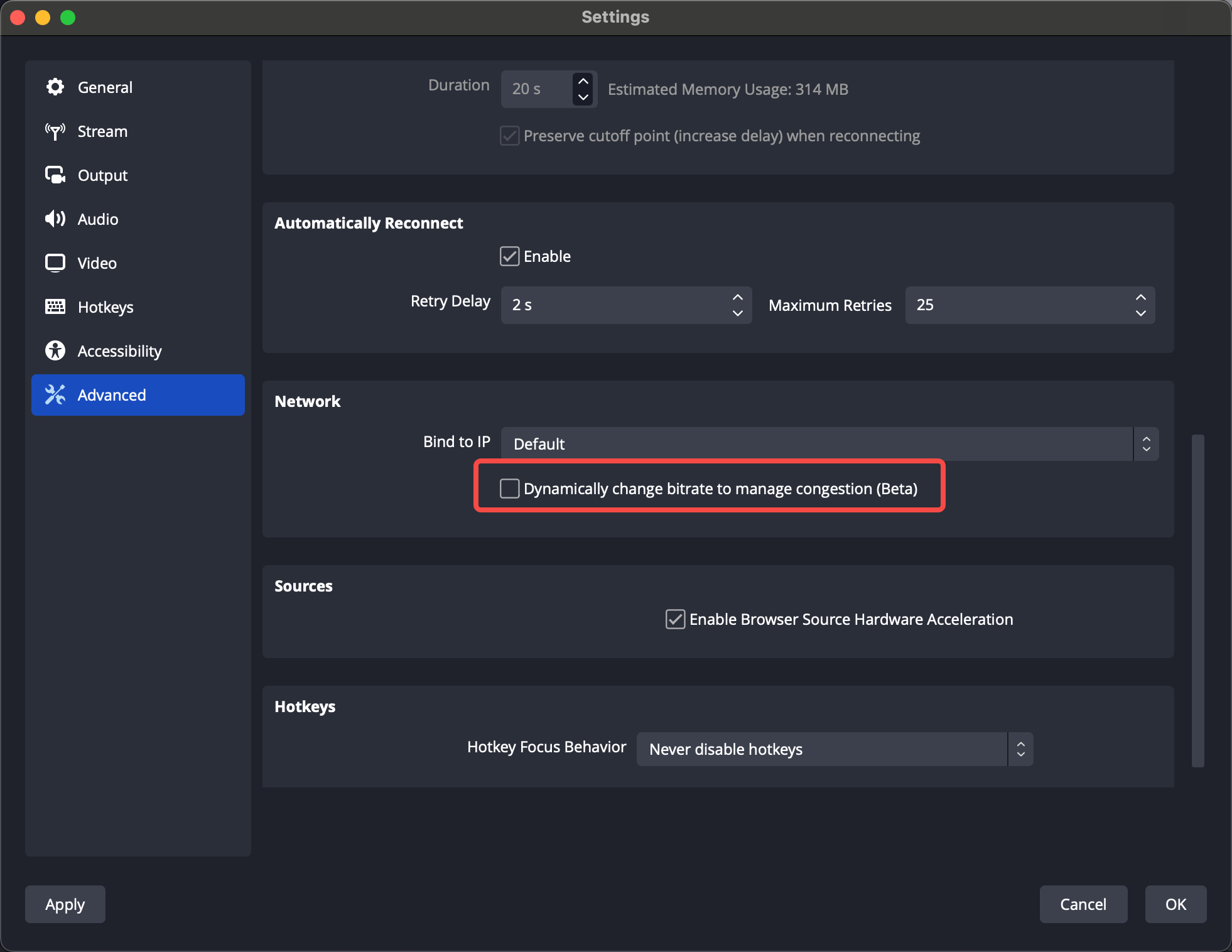The width and height of the screenshot is (1232, 952).
Task: Click the General gear icon
Action: click(55, 87)
